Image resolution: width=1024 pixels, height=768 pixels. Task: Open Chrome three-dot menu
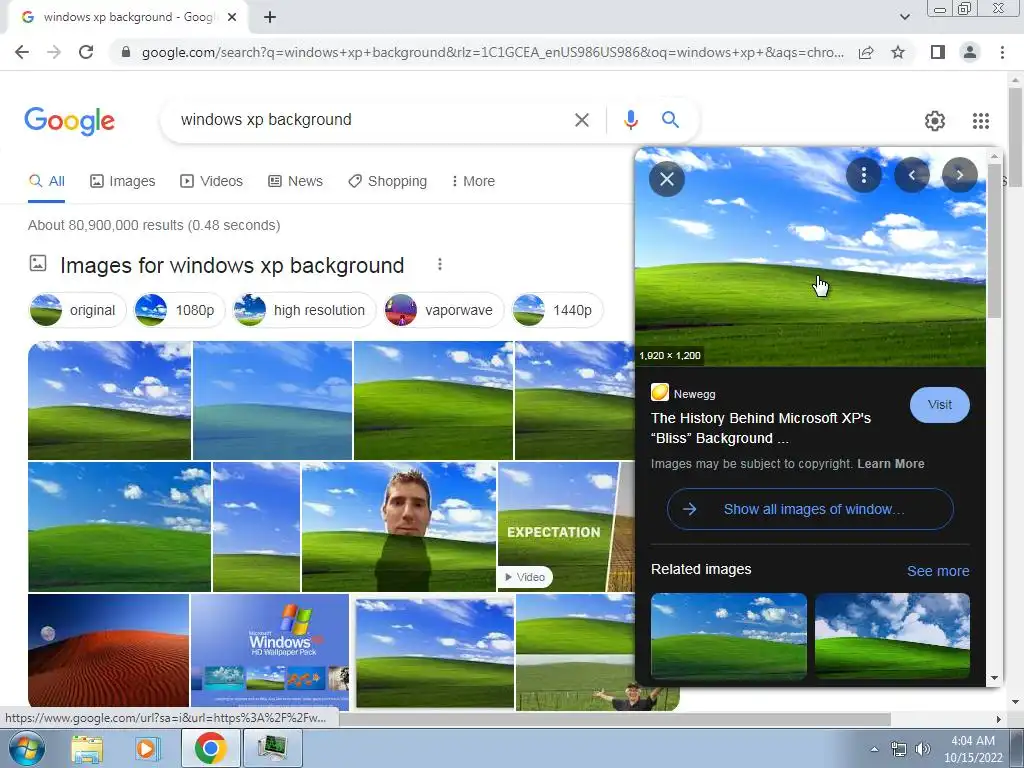(1002, 52)
